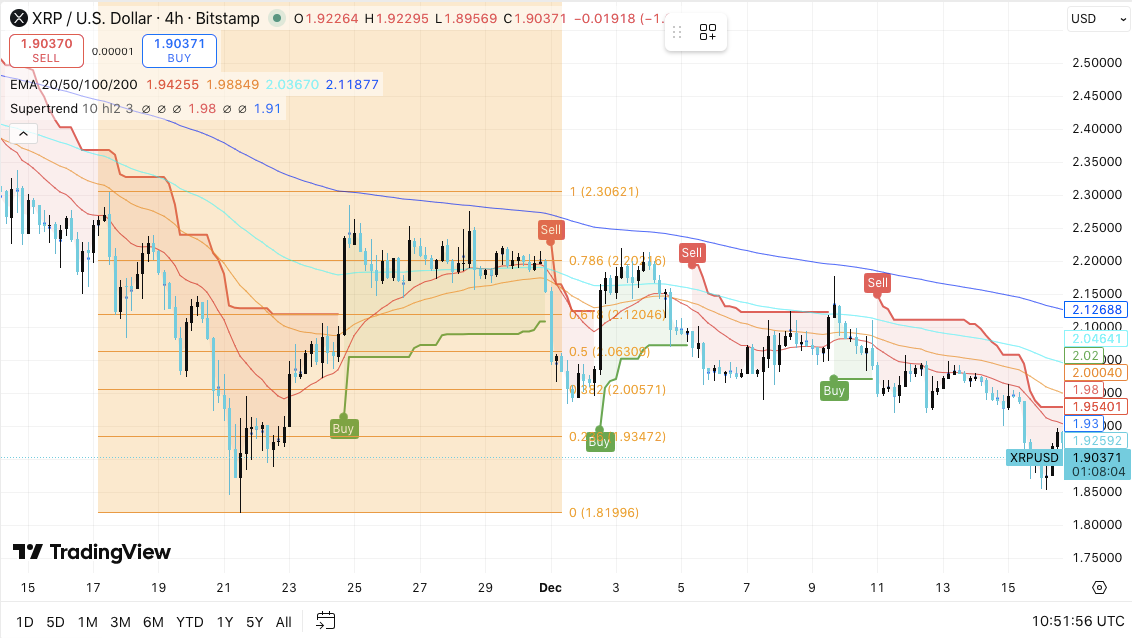Click the floating toolbar drag handle
The width and height of the screenshot is (1132, 638).
679,32
